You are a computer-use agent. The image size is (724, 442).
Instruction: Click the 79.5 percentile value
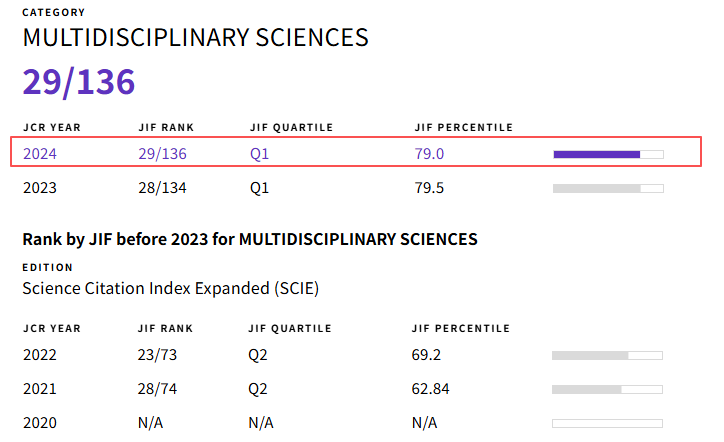click(x=429, y=188)
